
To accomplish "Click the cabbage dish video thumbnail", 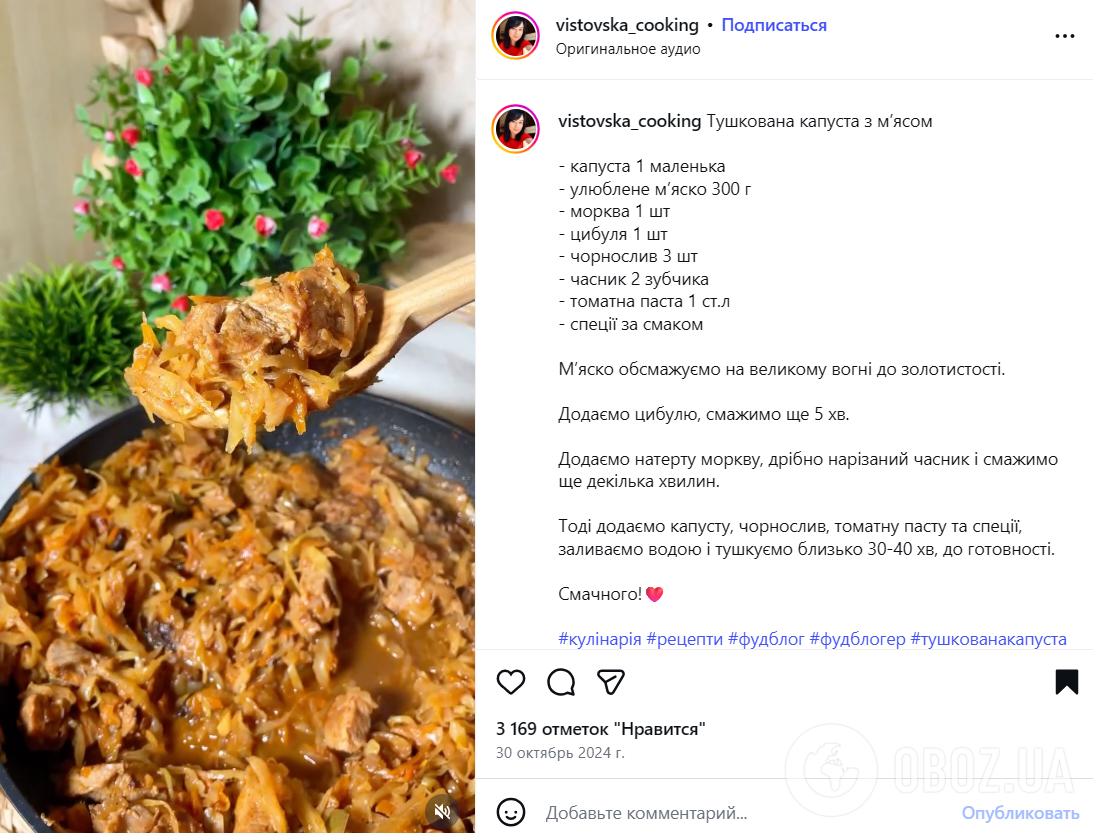I will (237, 416).
